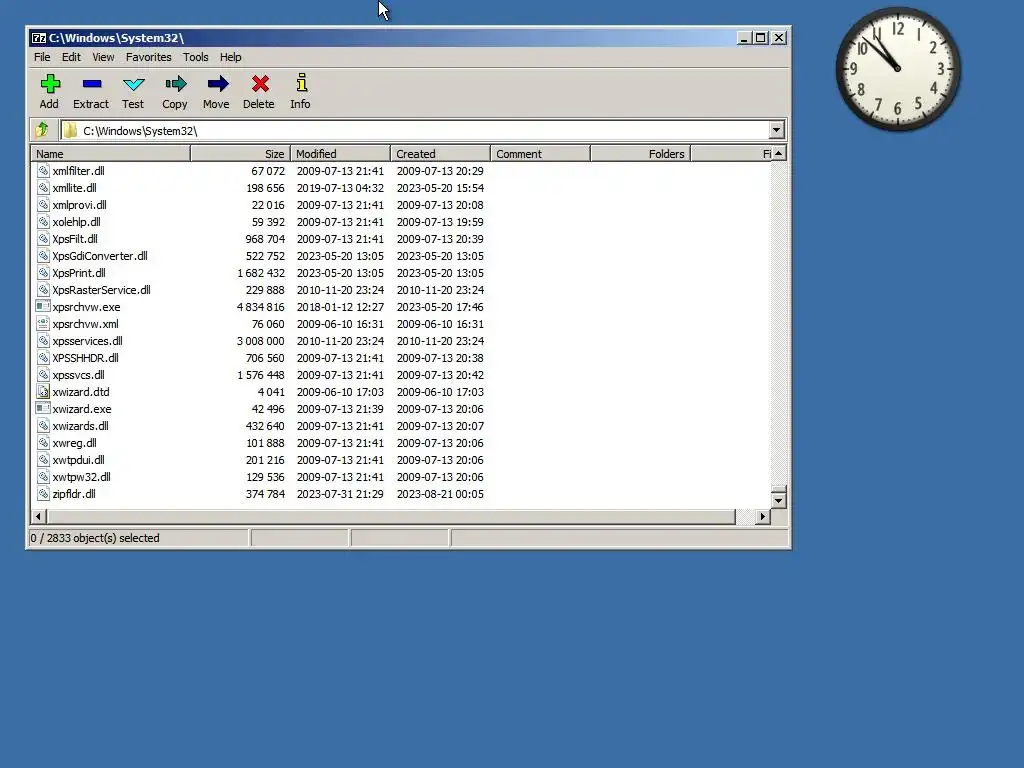The width and height of the screenshot is (1024, 768).
Task: Open the Edit menu
Action: (x=71, y=57)
